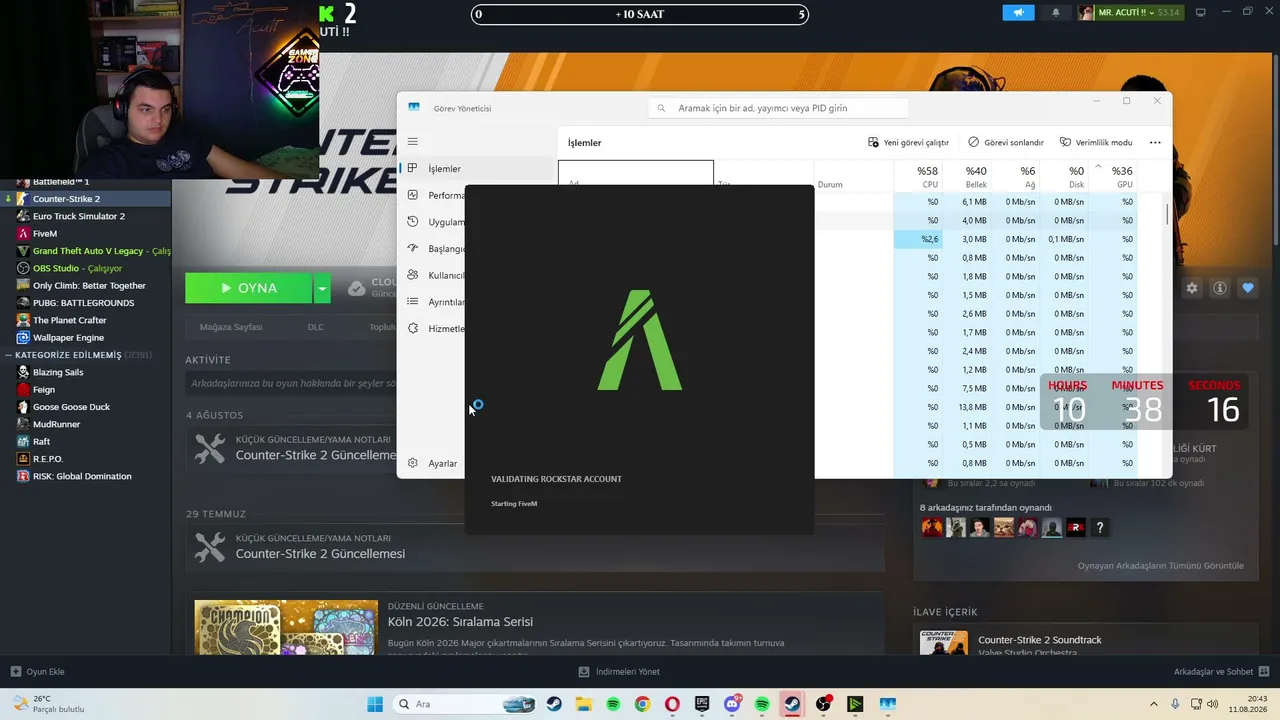1280x720 pixels.
Task: Click the question mark friend avatar
Action: (1100, 528)
